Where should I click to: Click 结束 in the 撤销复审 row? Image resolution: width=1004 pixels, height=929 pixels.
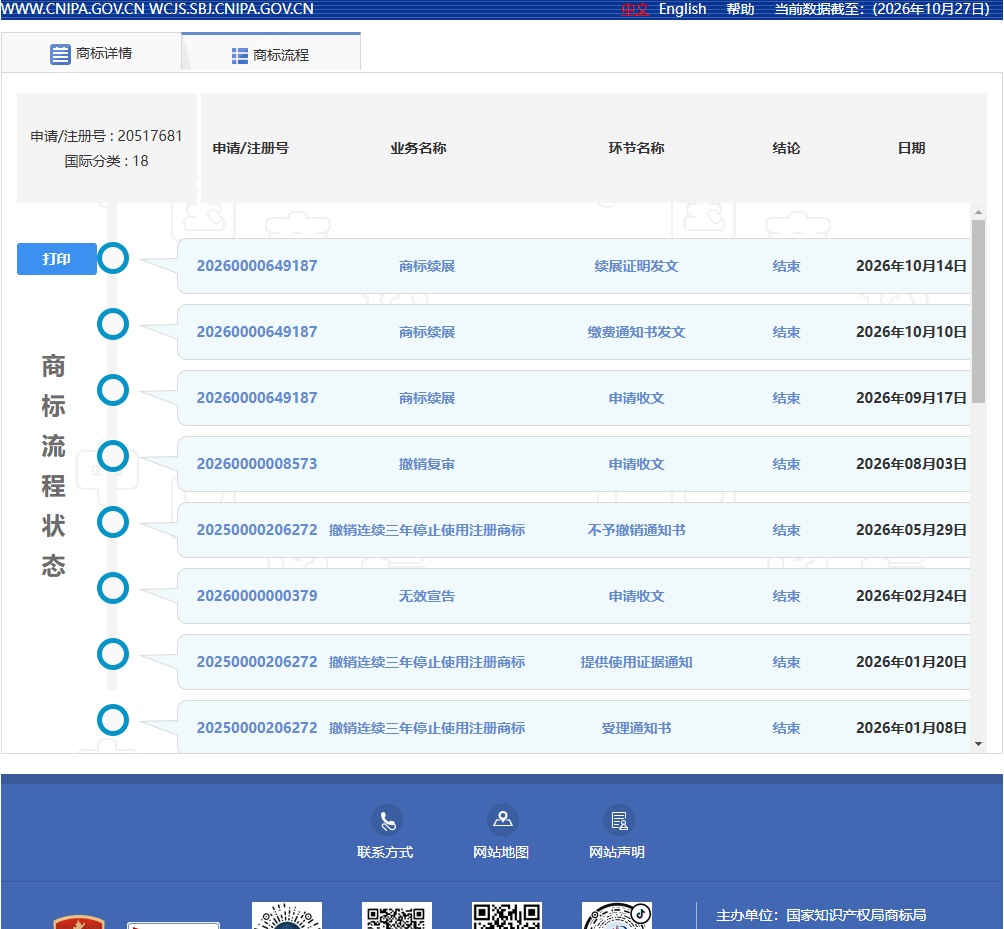click(x=786, y=464)
